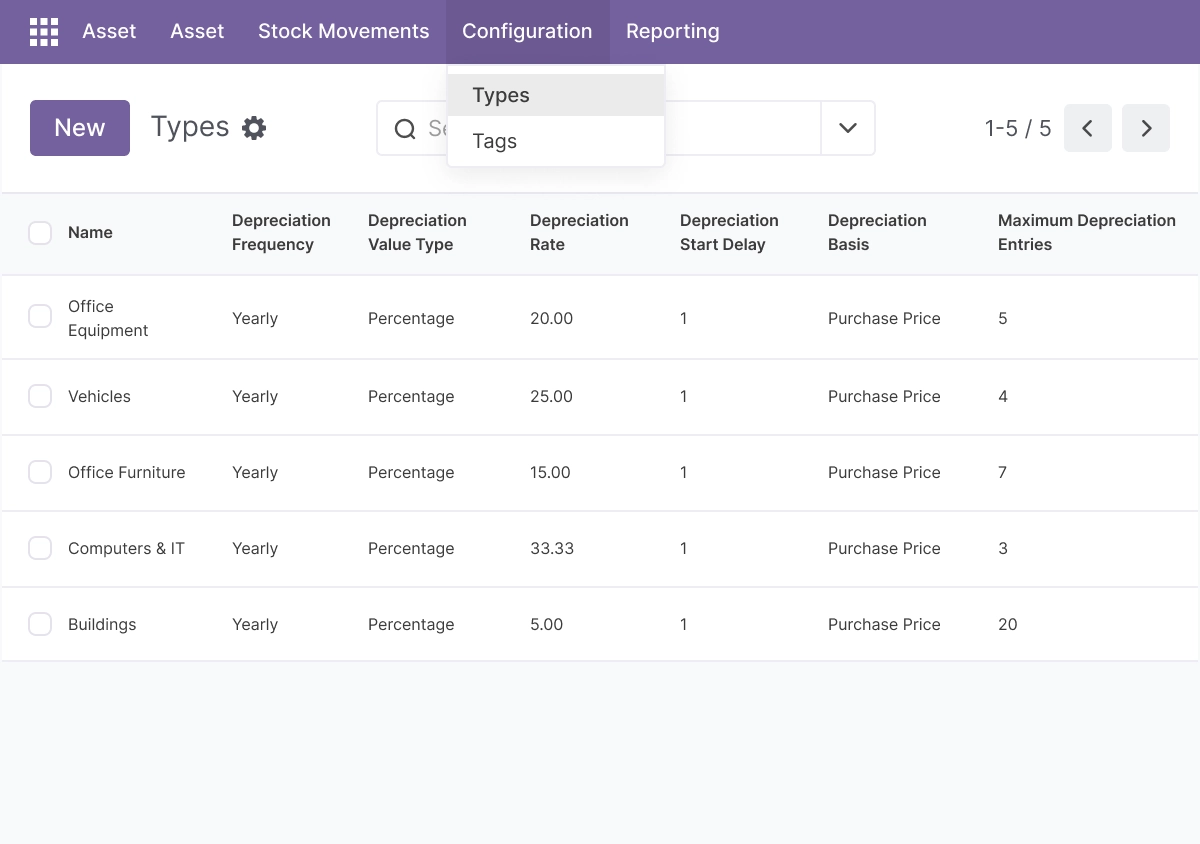Open the apps grid menu icon
The image size is (1200, 844).
pos(44,32)
